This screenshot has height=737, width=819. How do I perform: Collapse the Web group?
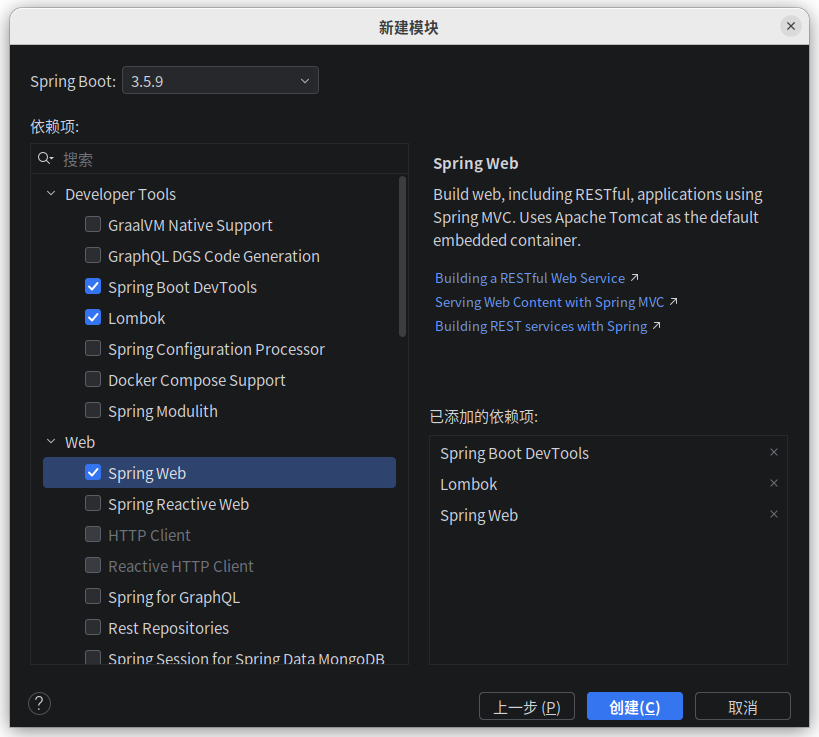point(51,442)
